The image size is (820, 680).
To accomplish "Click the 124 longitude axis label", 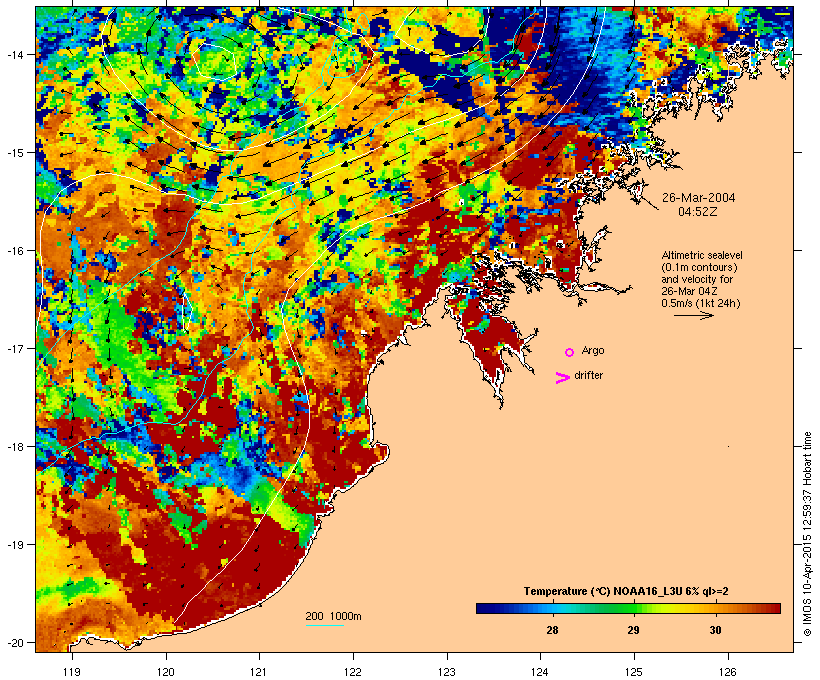I will point(540,672).
